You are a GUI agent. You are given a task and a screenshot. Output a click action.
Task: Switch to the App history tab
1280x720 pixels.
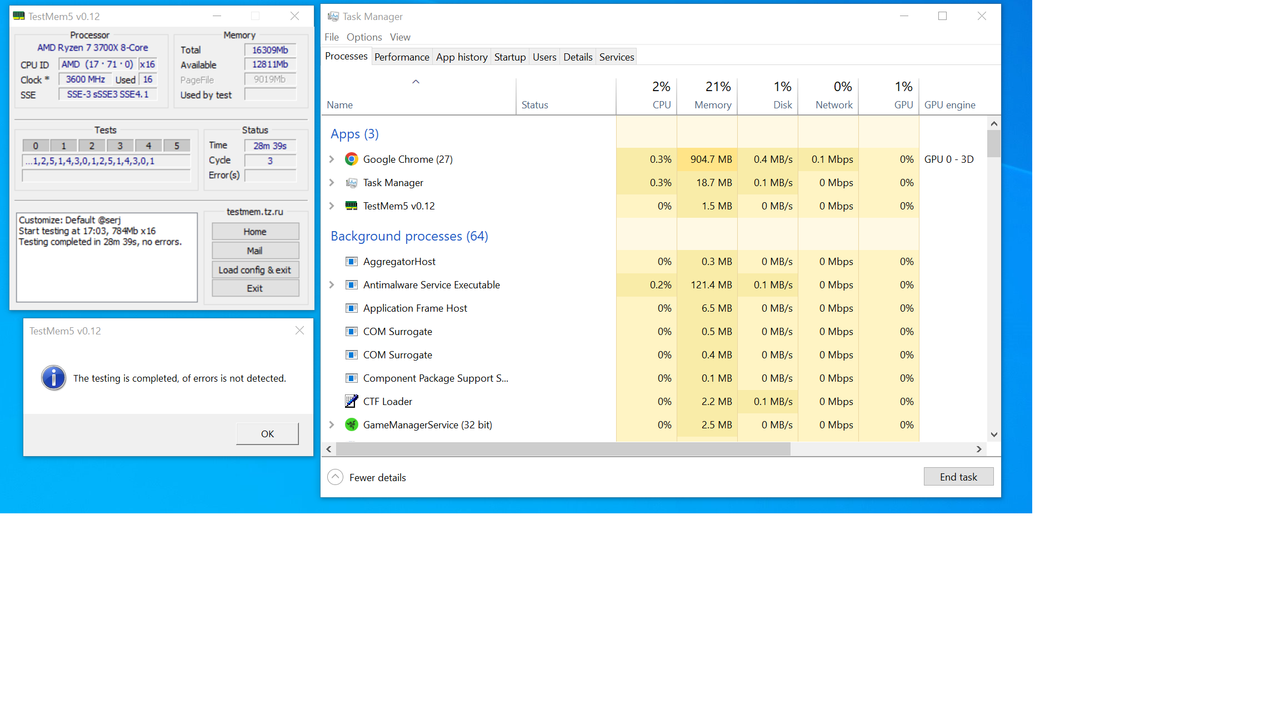coord(462,57)
